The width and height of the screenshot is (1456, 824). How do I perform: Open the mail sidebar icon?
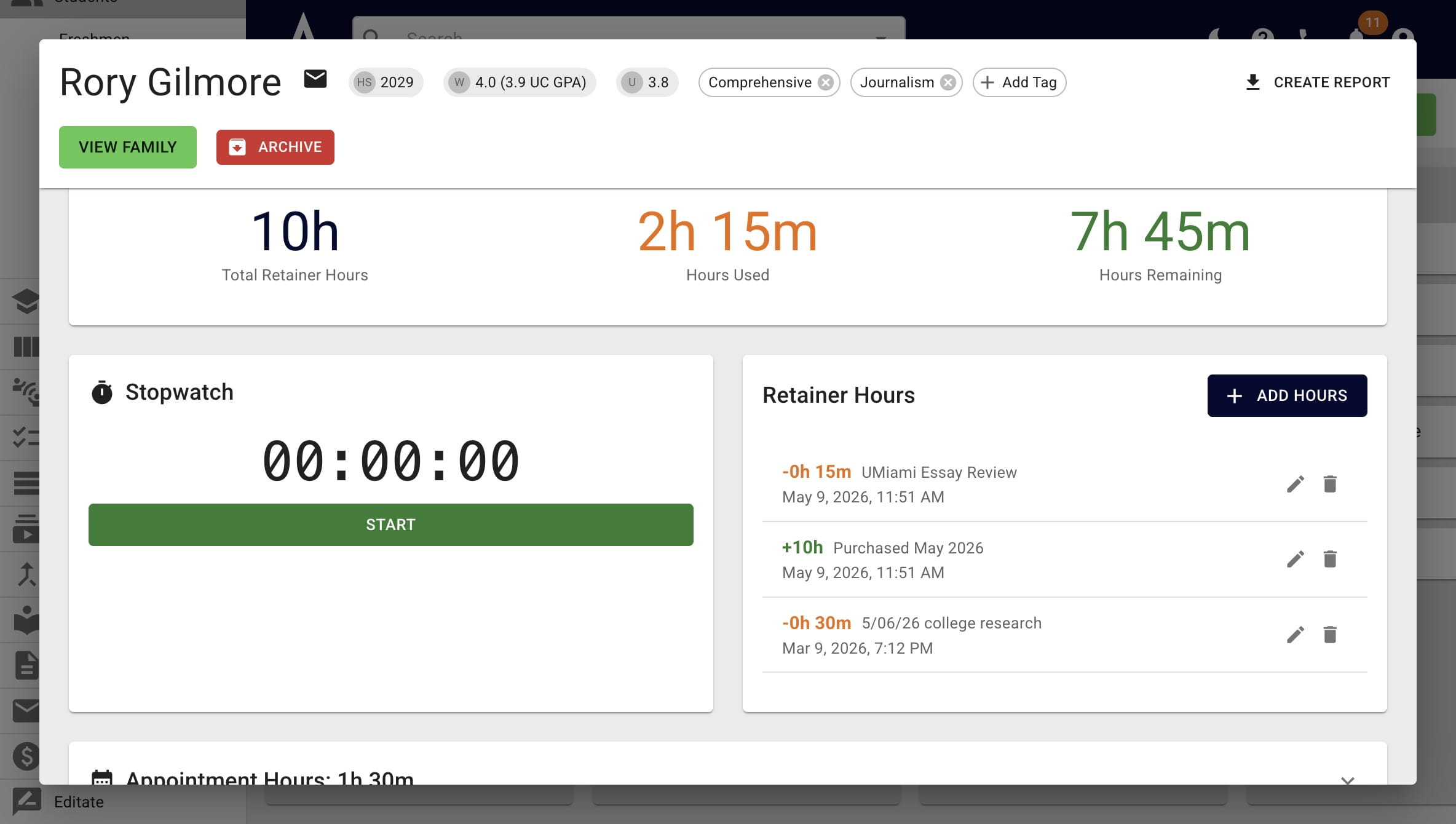click(x=26, y=711)
